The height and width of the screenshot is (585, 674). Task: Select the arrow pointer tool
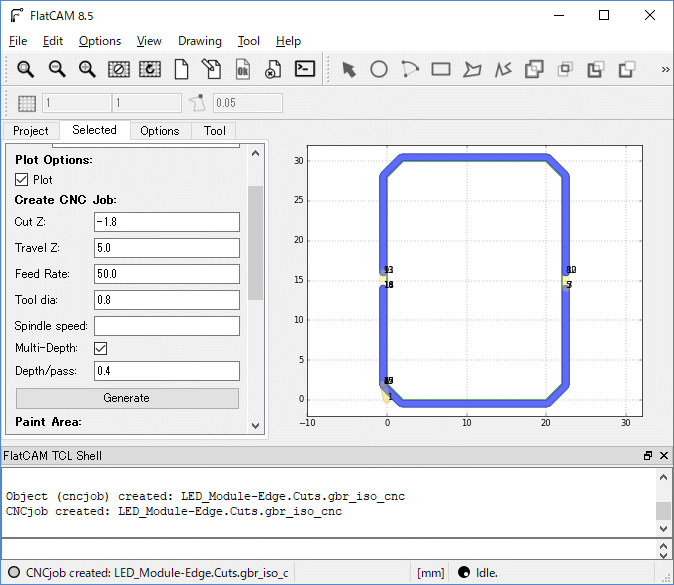coord(348,69)
